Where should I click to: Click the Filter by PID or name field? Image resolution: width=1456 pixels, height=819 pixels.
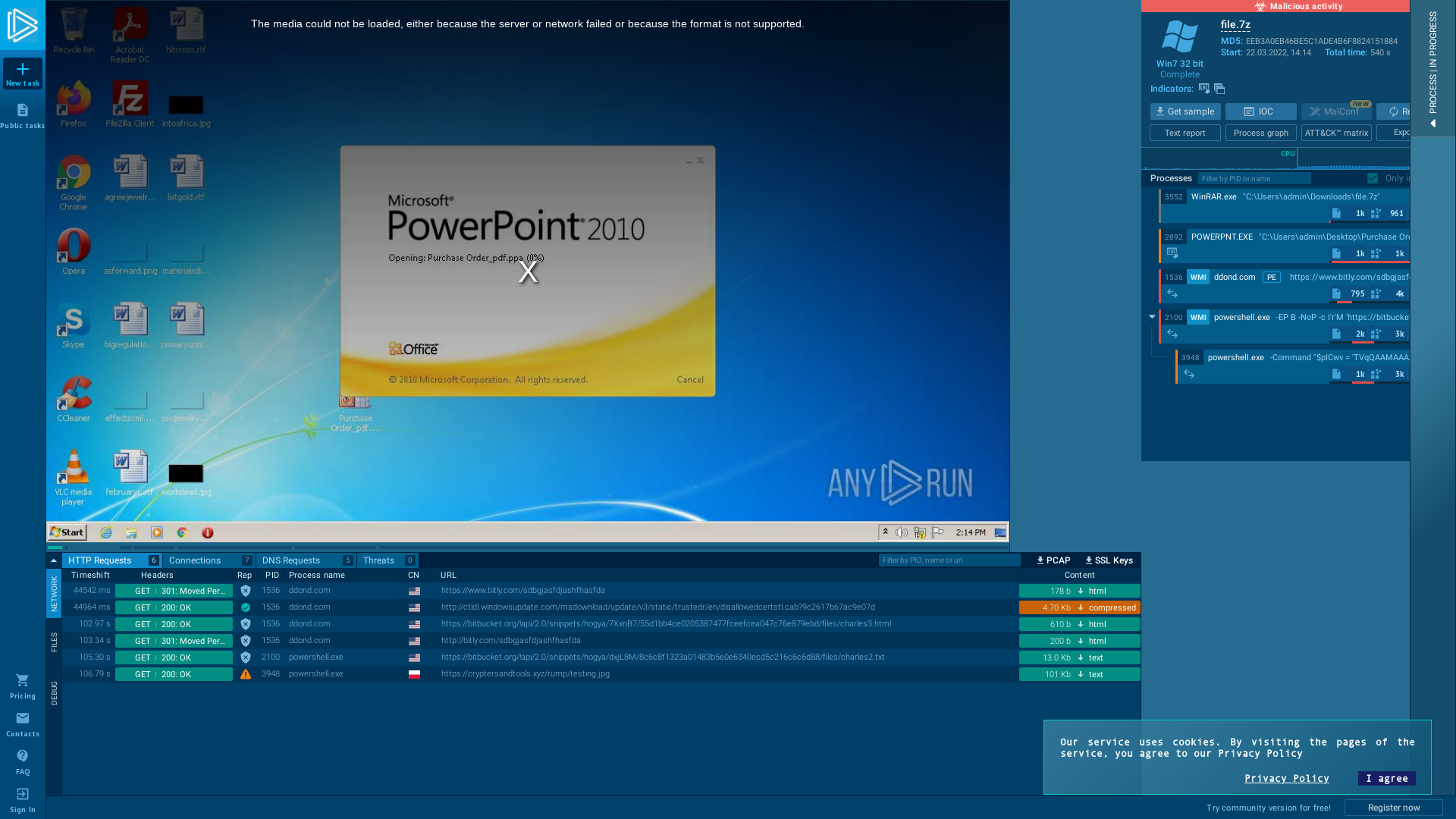pos(1254,179)
